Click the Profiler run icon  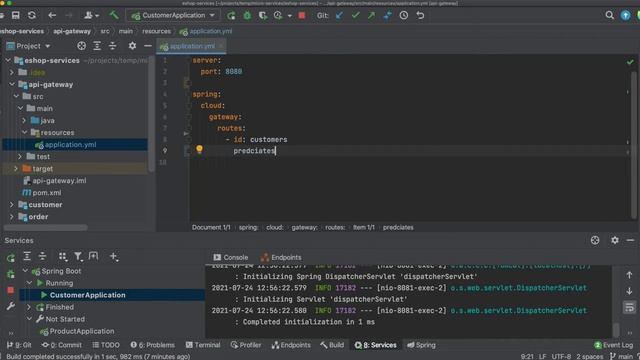pos(278,16)
